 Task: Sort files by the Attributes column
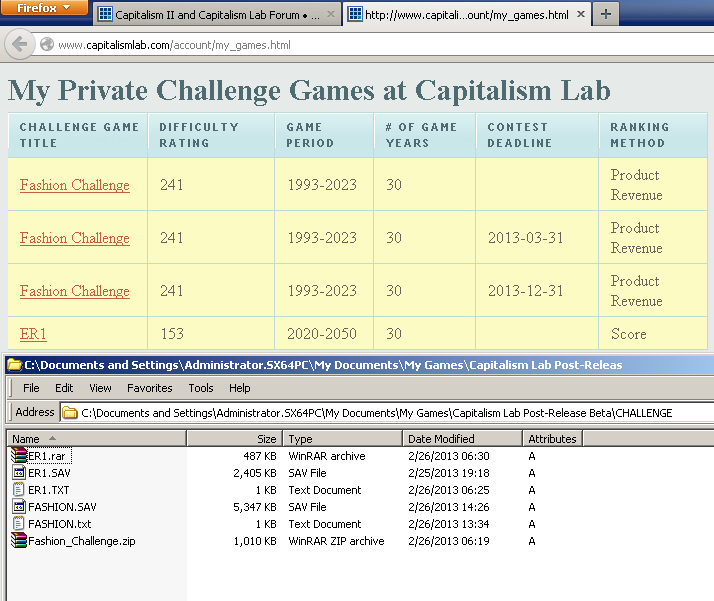click(552, 439)
